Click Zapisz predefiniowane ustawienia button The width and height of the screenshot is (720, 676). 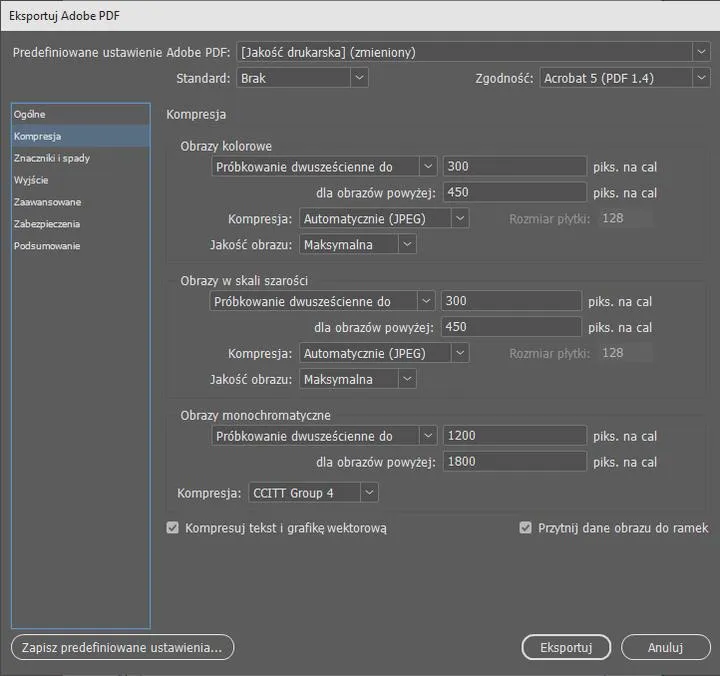[122, 648]
